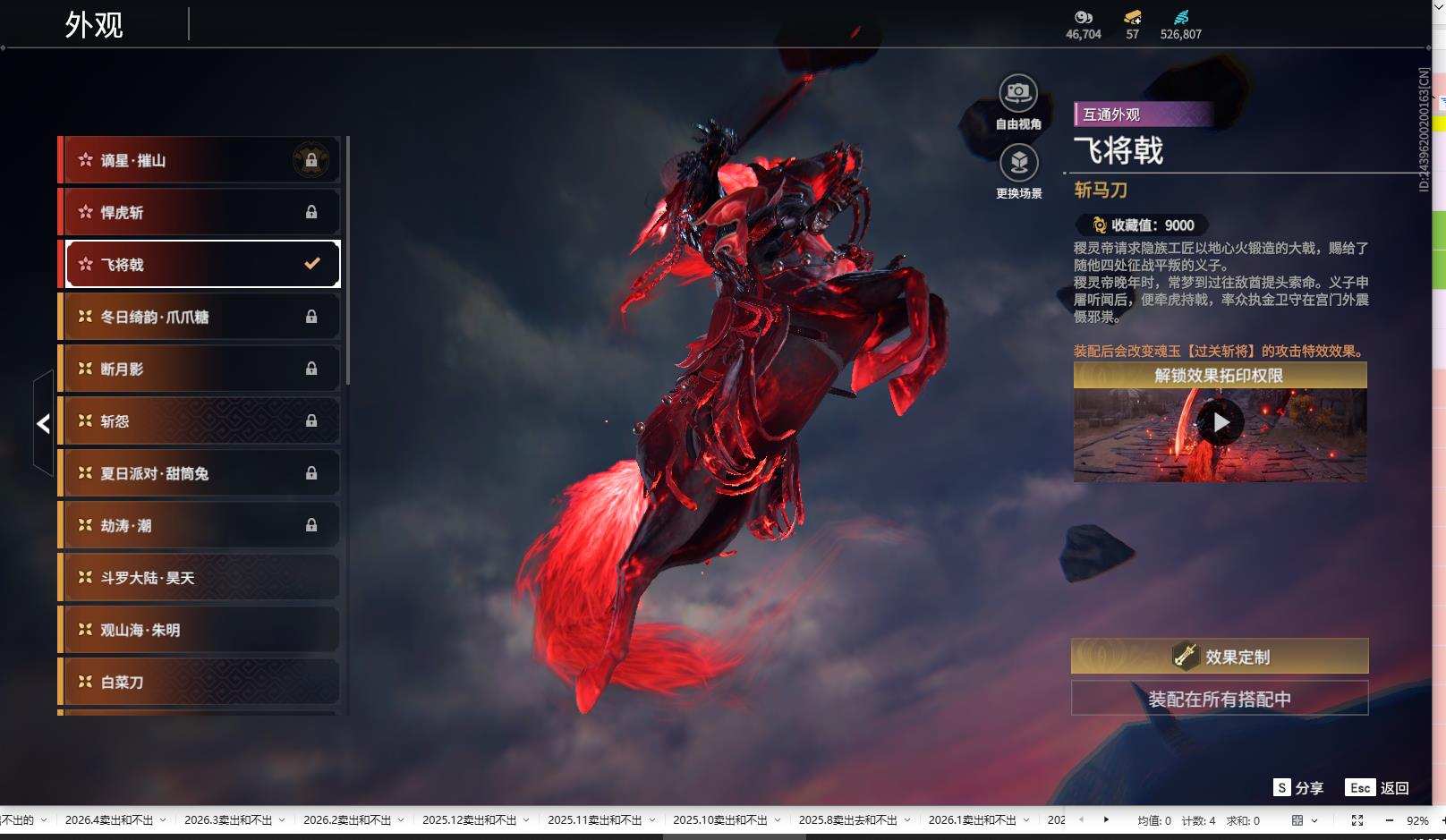Click the S key share icon
The height and width of the screenshot is (840, 1446).
pyautogui.click(x=1282, y=787)
